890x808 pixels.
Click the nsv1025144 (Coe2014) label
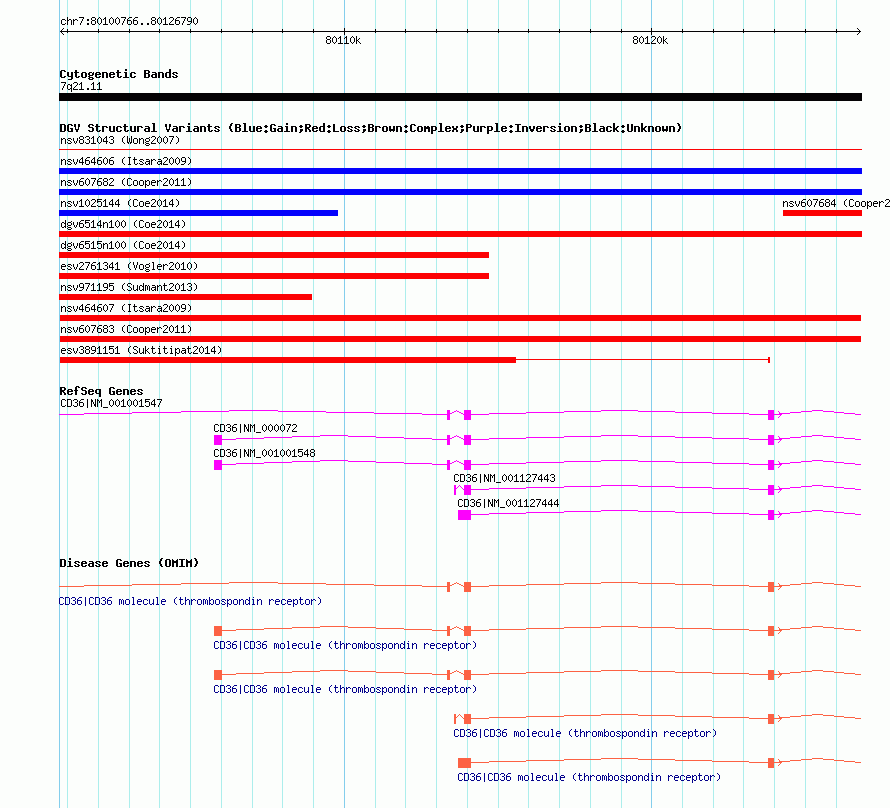[120, 203]
